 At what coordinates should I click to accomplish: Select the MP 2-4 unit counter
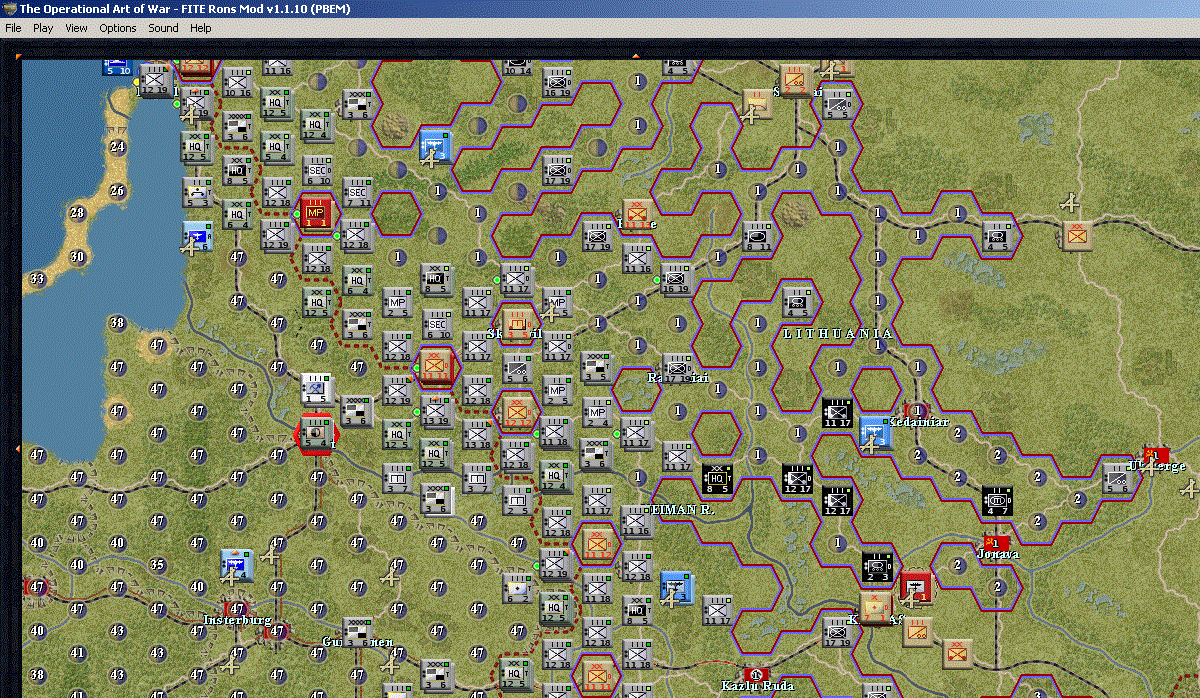(597, 413)
